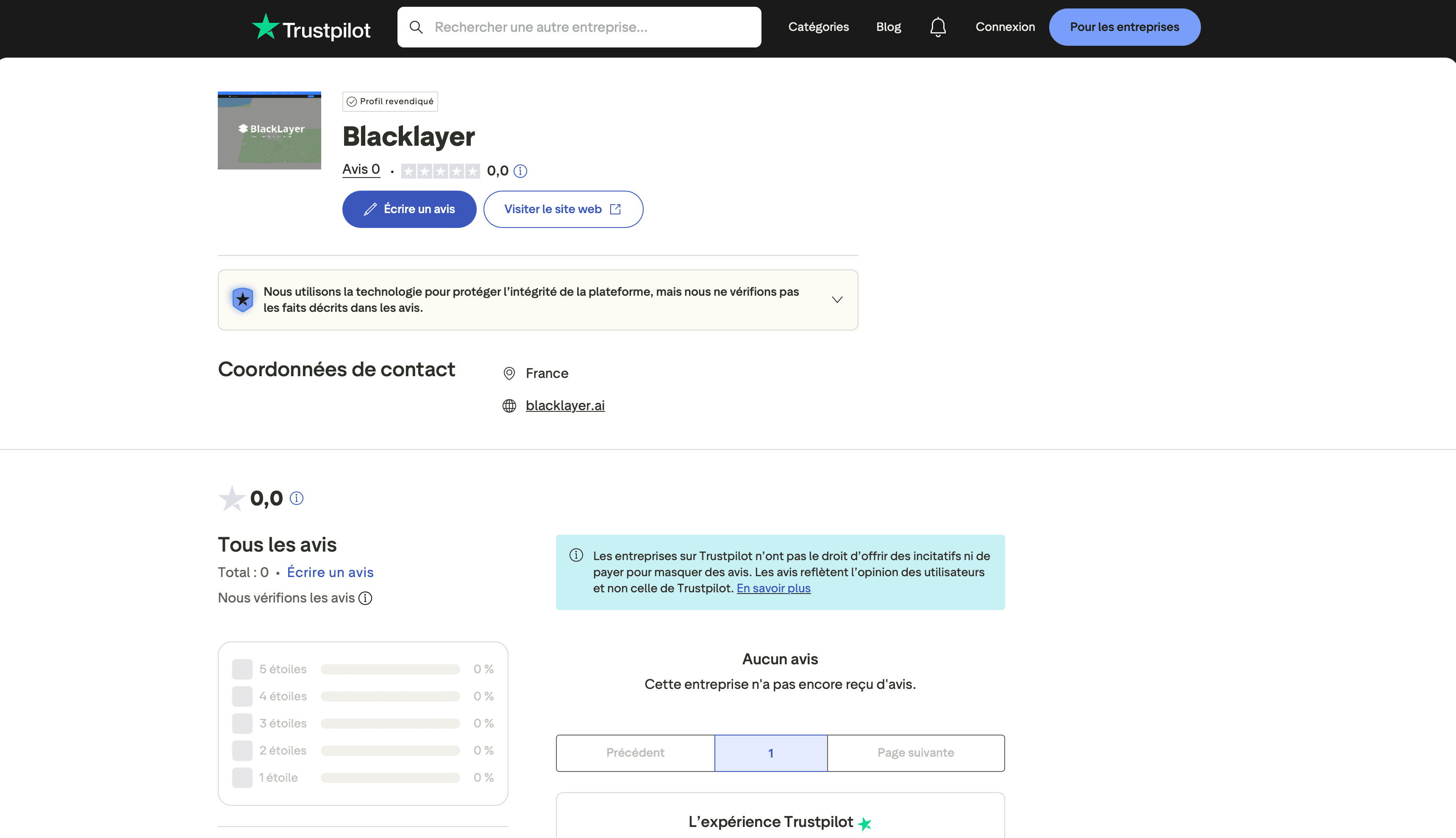1456x838 pixels.
Task: Click the Écrire un avis button
Action: (x=408, y=209)
